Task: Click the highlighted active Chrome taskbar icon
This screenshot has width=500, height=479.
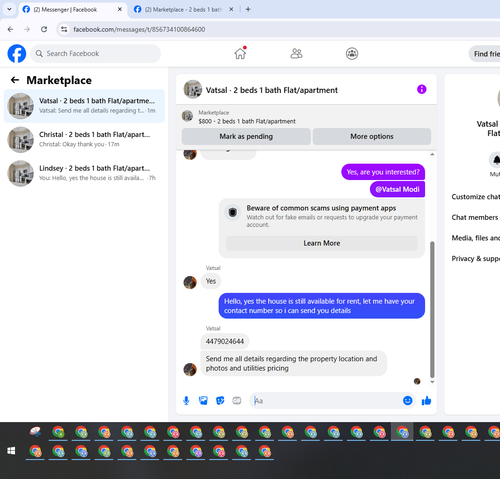Action: 402,432
